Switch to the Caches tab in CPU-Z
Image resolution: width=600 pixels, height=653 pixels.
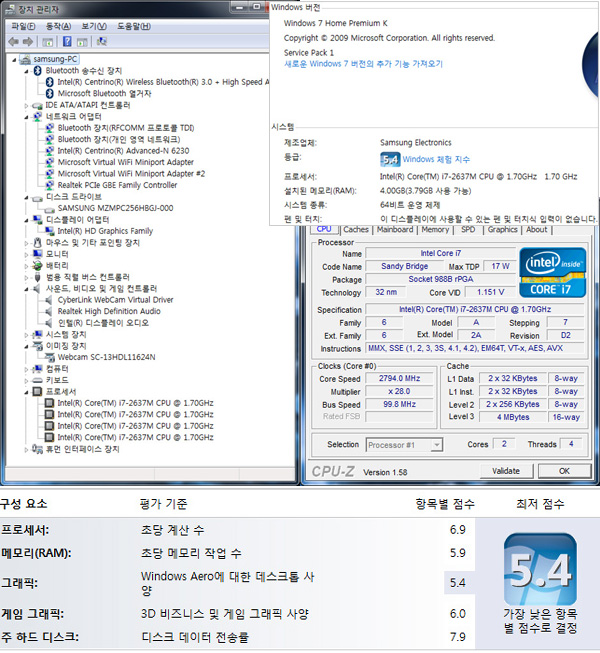(356, 229)
